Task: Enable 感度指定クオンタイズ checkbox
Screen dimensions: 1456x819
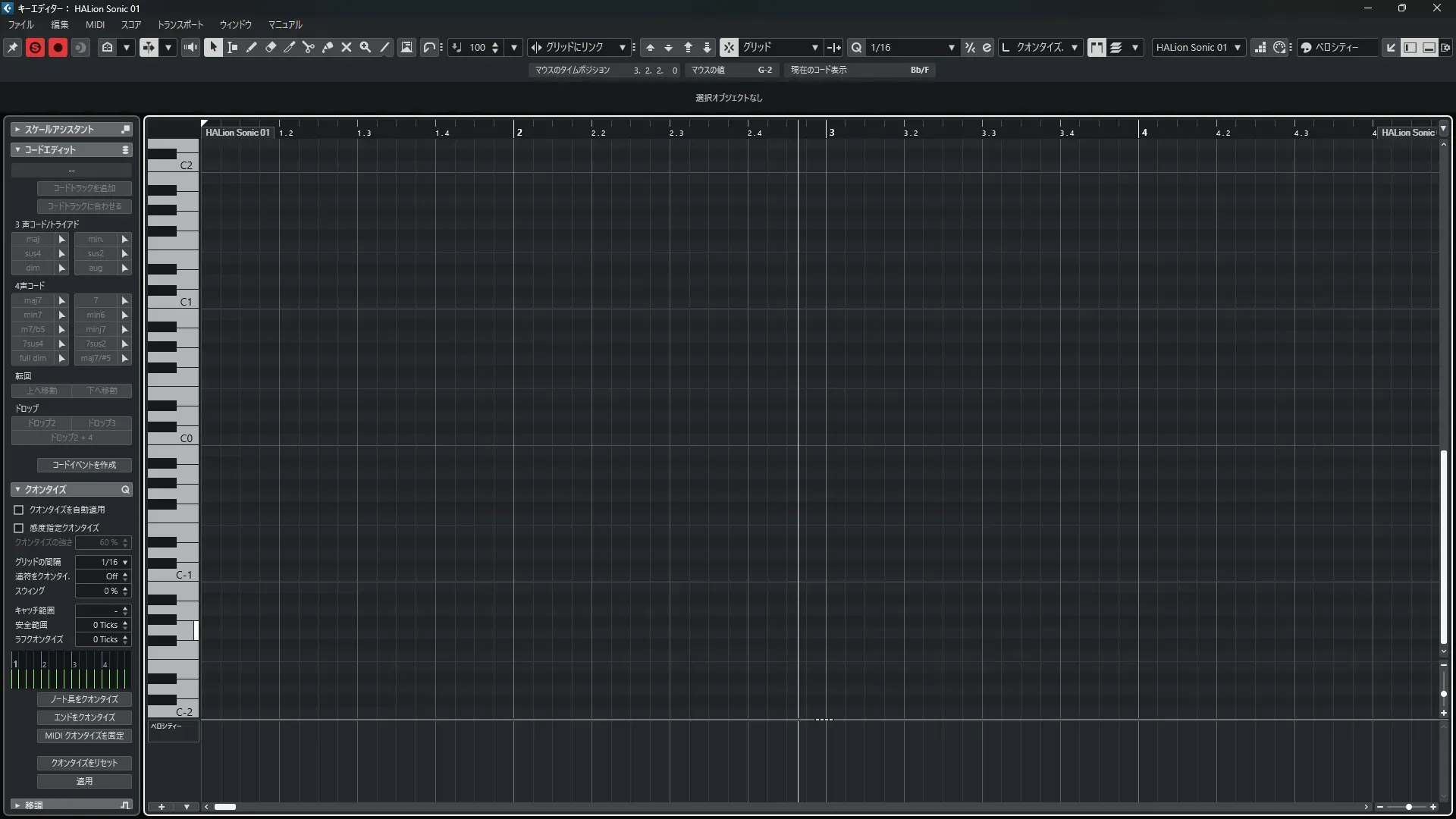Action: [19, 528]
